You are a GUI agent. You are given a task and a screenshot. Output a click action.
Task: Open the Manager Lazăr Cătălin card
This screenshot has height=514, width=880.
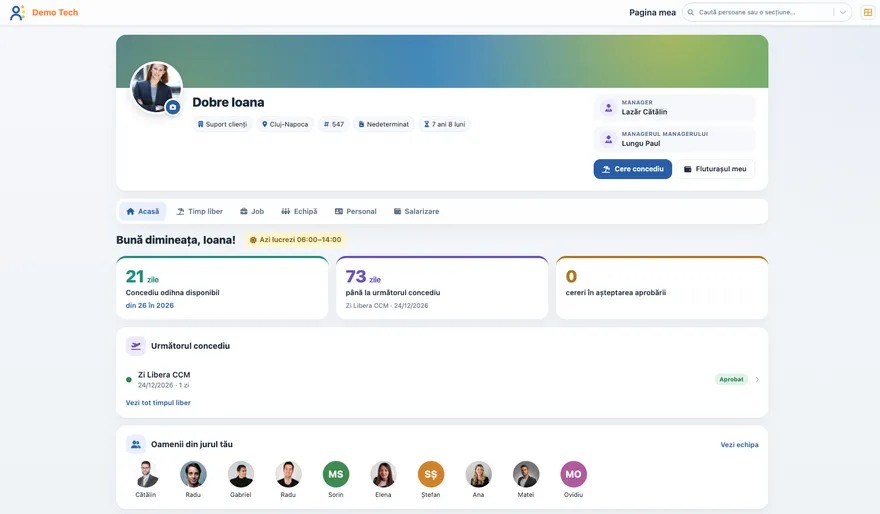click(x=675, y=108)
